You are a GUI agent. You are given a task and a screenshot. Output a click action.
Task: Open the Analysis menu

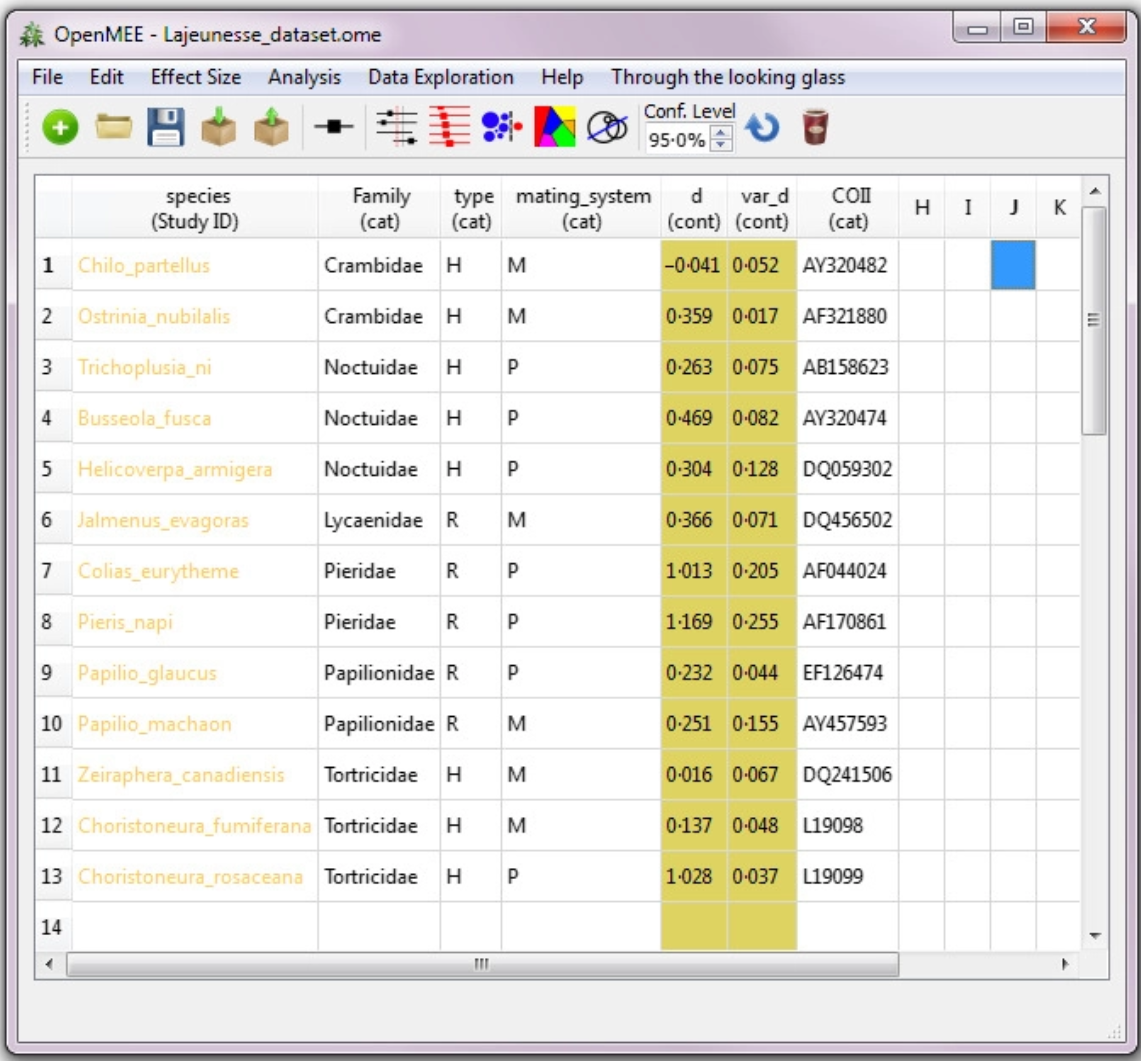pyautogui.click(x=304, y=76)
